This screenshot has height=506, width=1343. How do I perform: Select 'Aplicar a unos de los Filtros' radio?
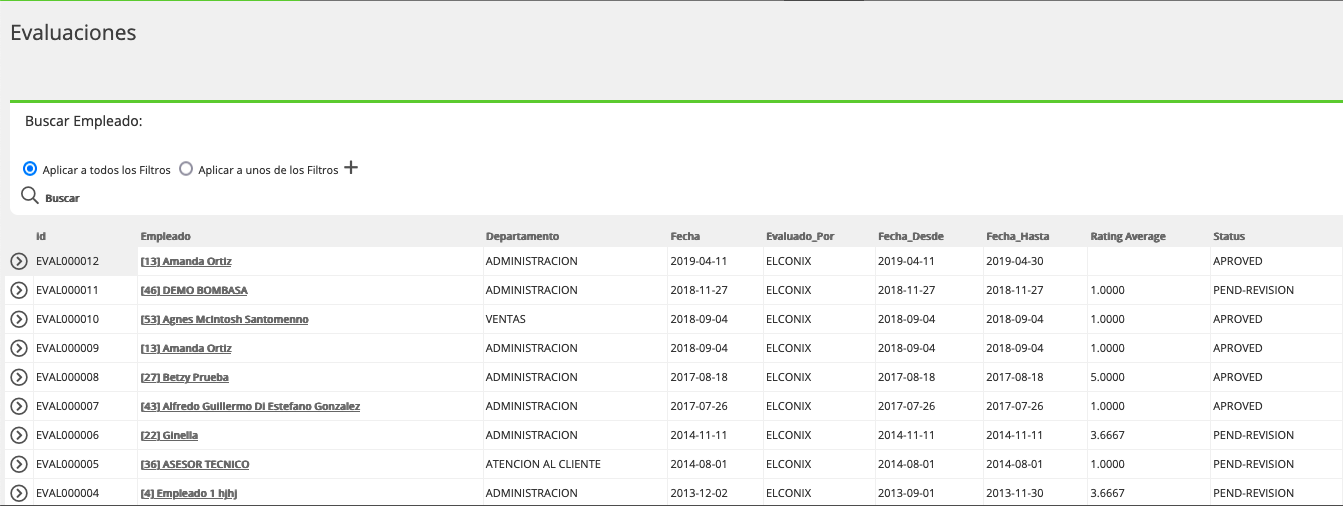186,169
